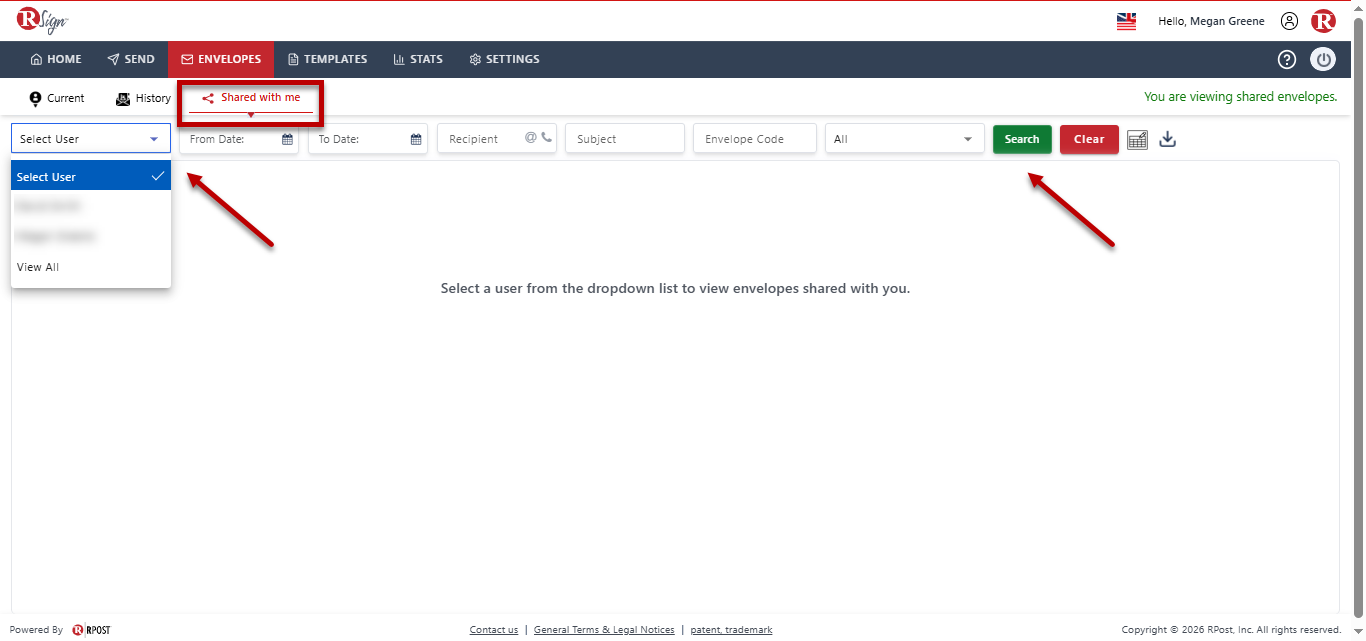Click the red R app icon in header
Image resolution: width=1366 pixels, height=641 pixels.
[x=1323, y=21]
